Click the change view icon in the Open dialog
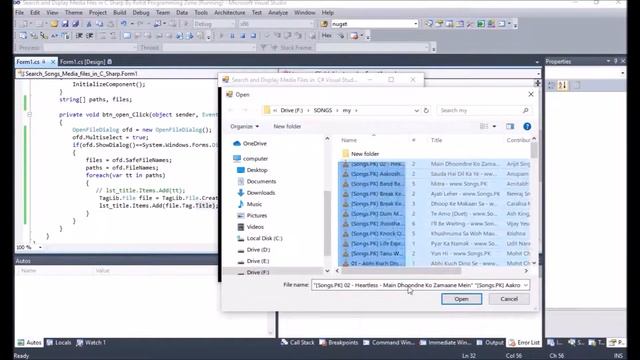Screen dimensions: 640x360 click(x=484, y=127)
